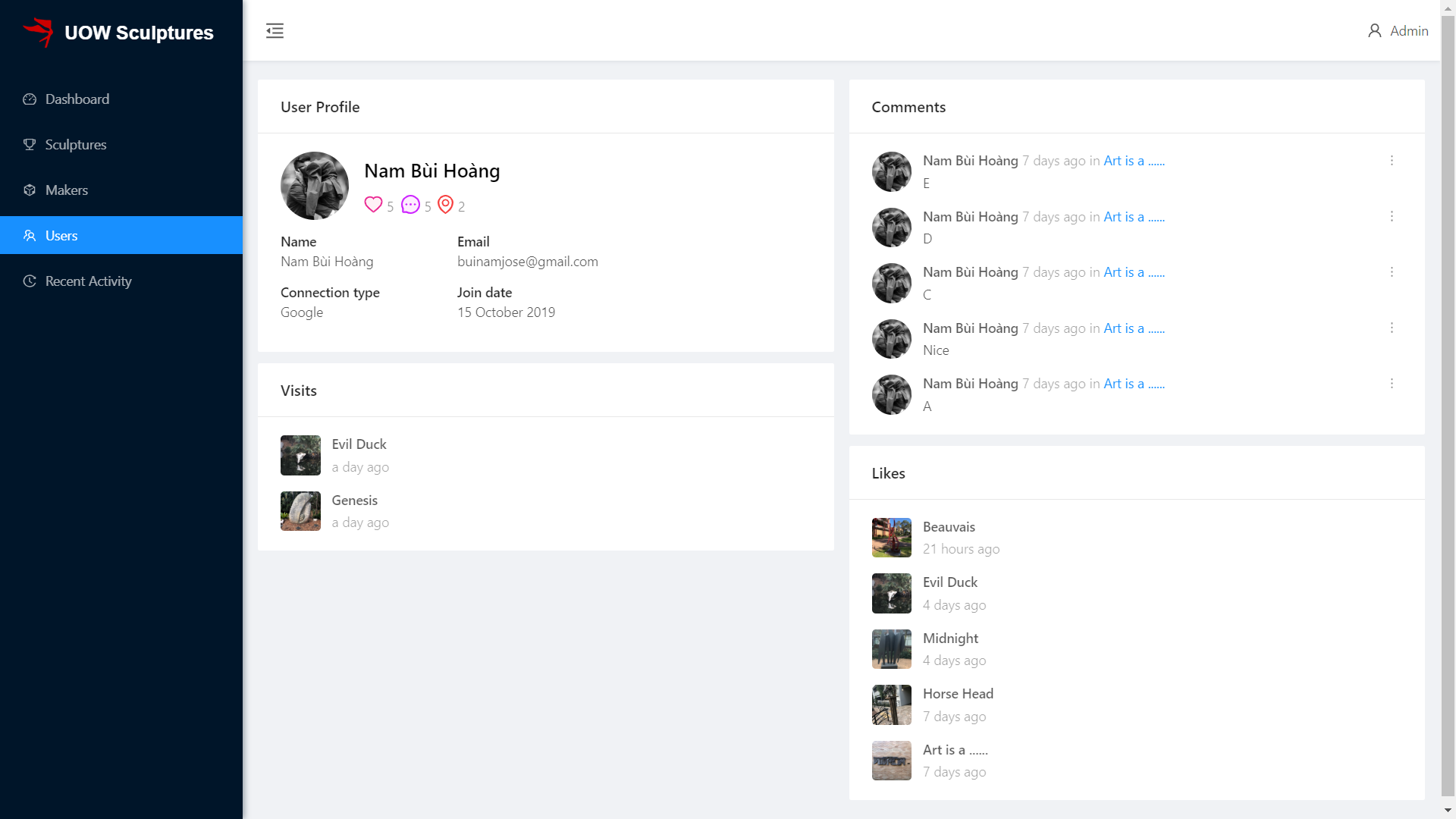Click the Genesis sculpture thumbnail in Visits

[300, 511]
